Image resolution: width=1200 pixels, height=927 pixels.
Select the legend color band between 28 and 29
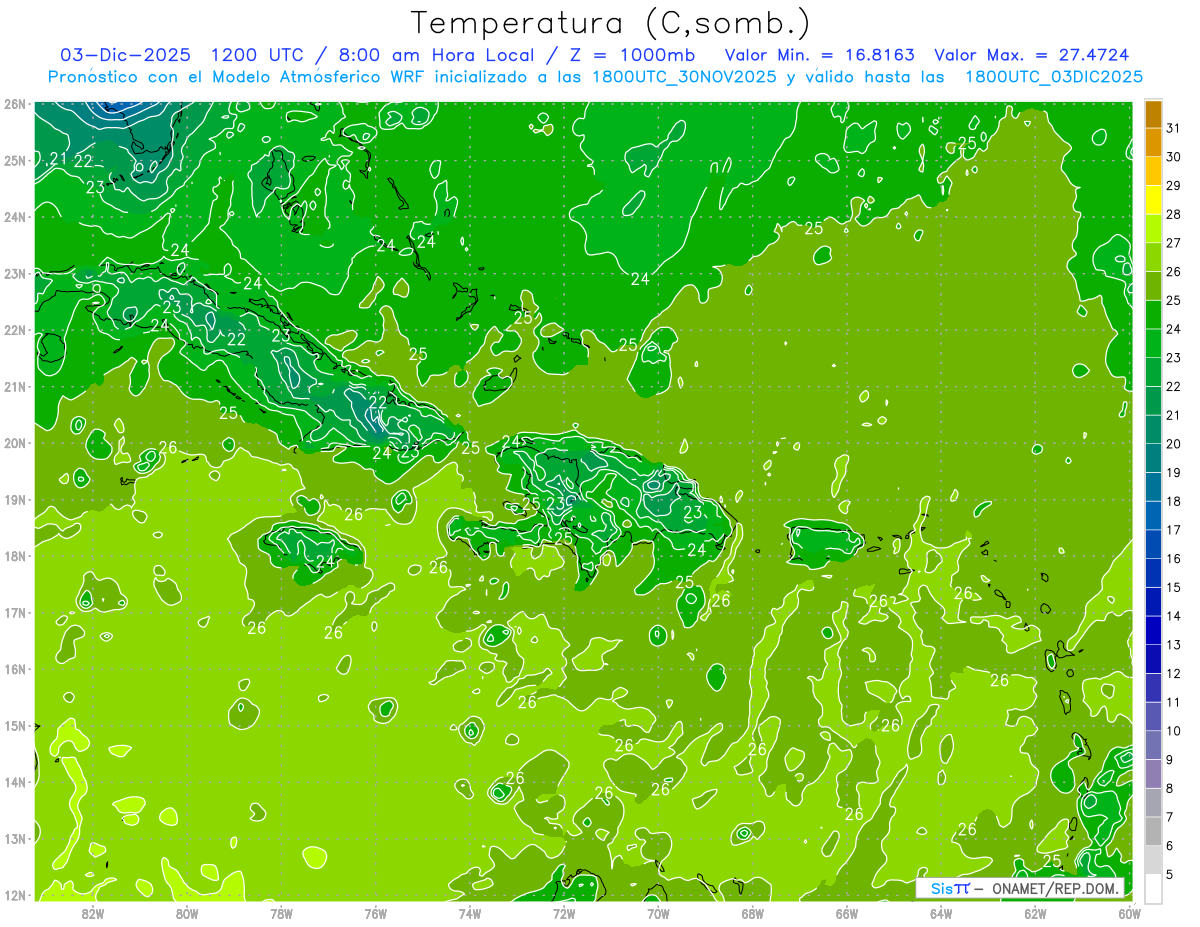click(x=1153, y=201)
